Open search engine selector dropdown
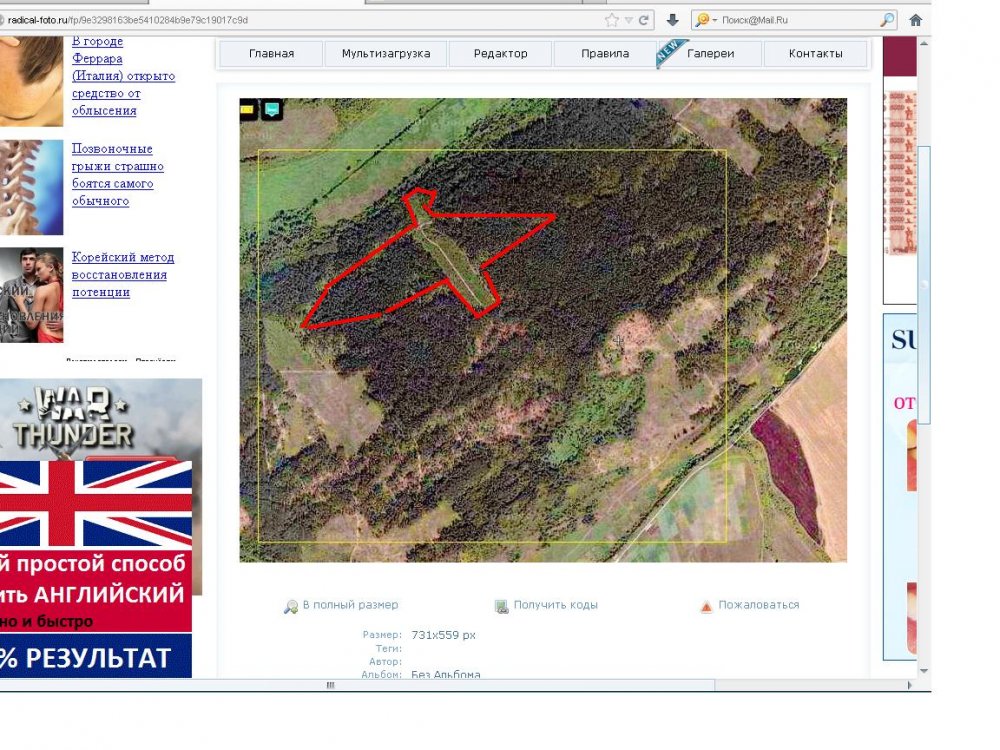This screenshot has height=750, width=1000. [706, 20]
